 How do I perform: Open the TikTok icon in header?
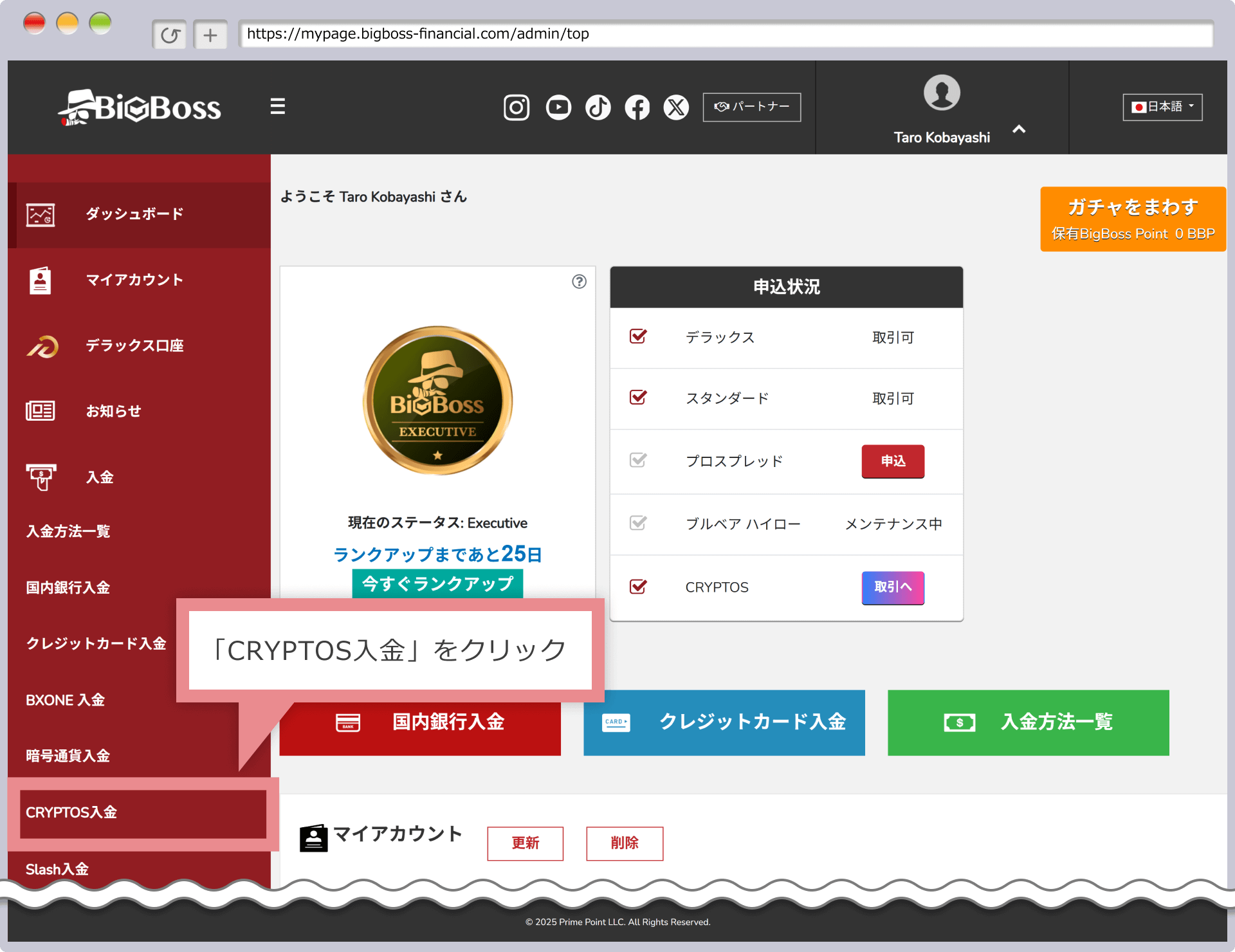pos(598,107)
